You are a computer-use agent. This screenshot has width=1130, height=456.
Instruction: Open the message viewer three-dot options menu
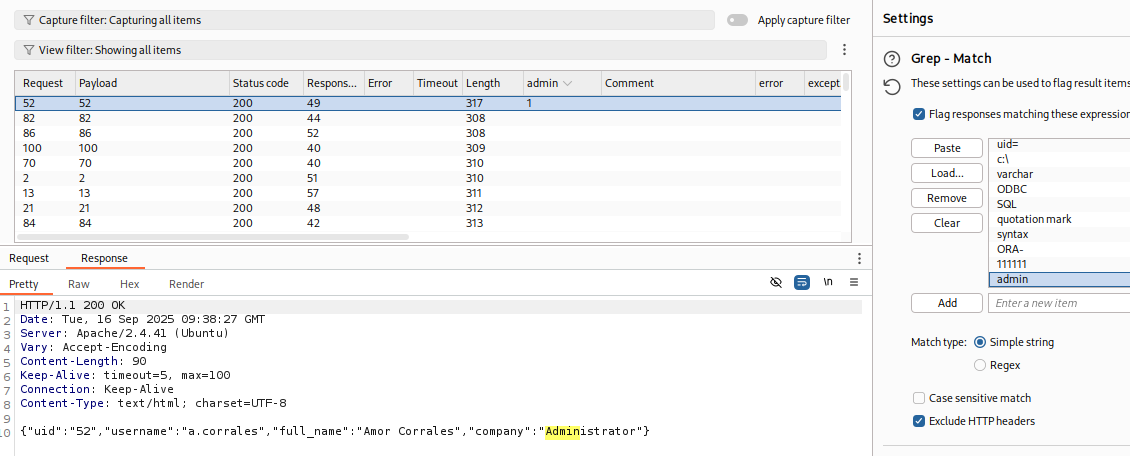click(859, 259)
